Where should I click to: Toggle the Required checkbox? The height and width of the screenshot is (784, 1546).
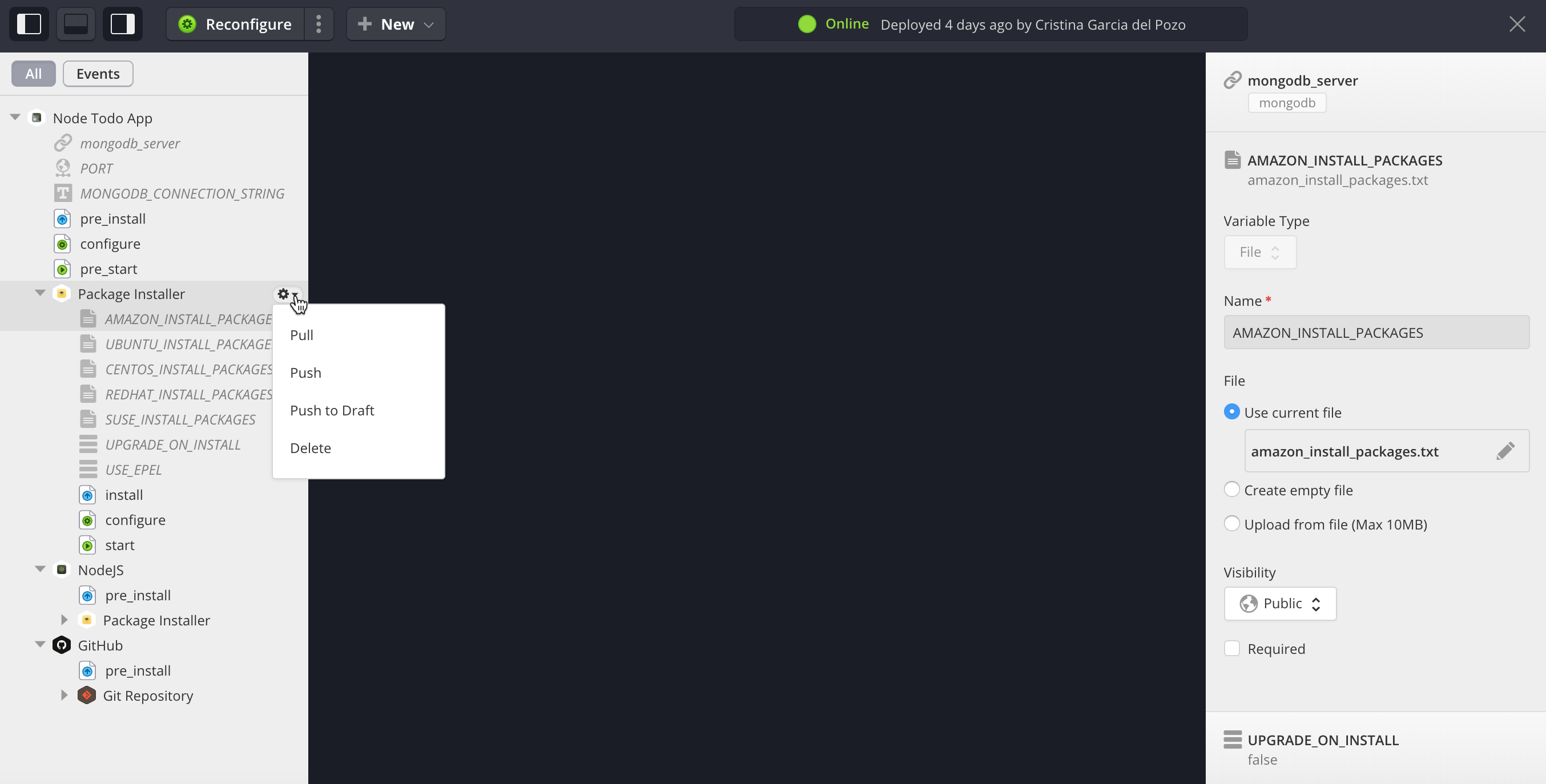(x=1233, y=648)
